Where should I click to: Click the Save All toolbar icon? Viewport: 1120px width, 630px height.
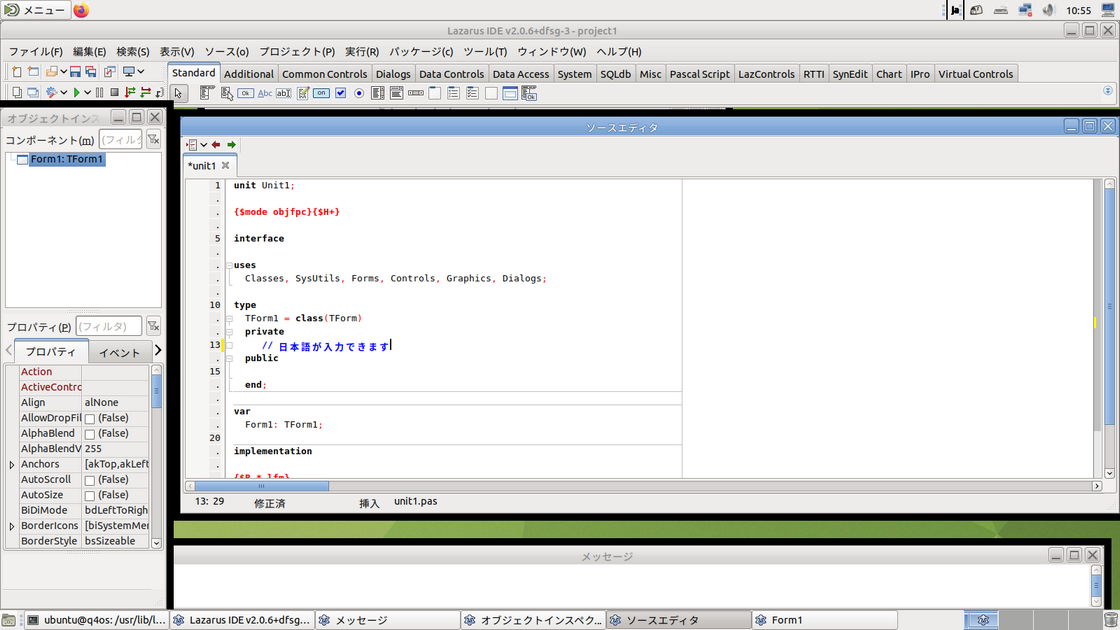pyautogui.click(x=89, y=70)
